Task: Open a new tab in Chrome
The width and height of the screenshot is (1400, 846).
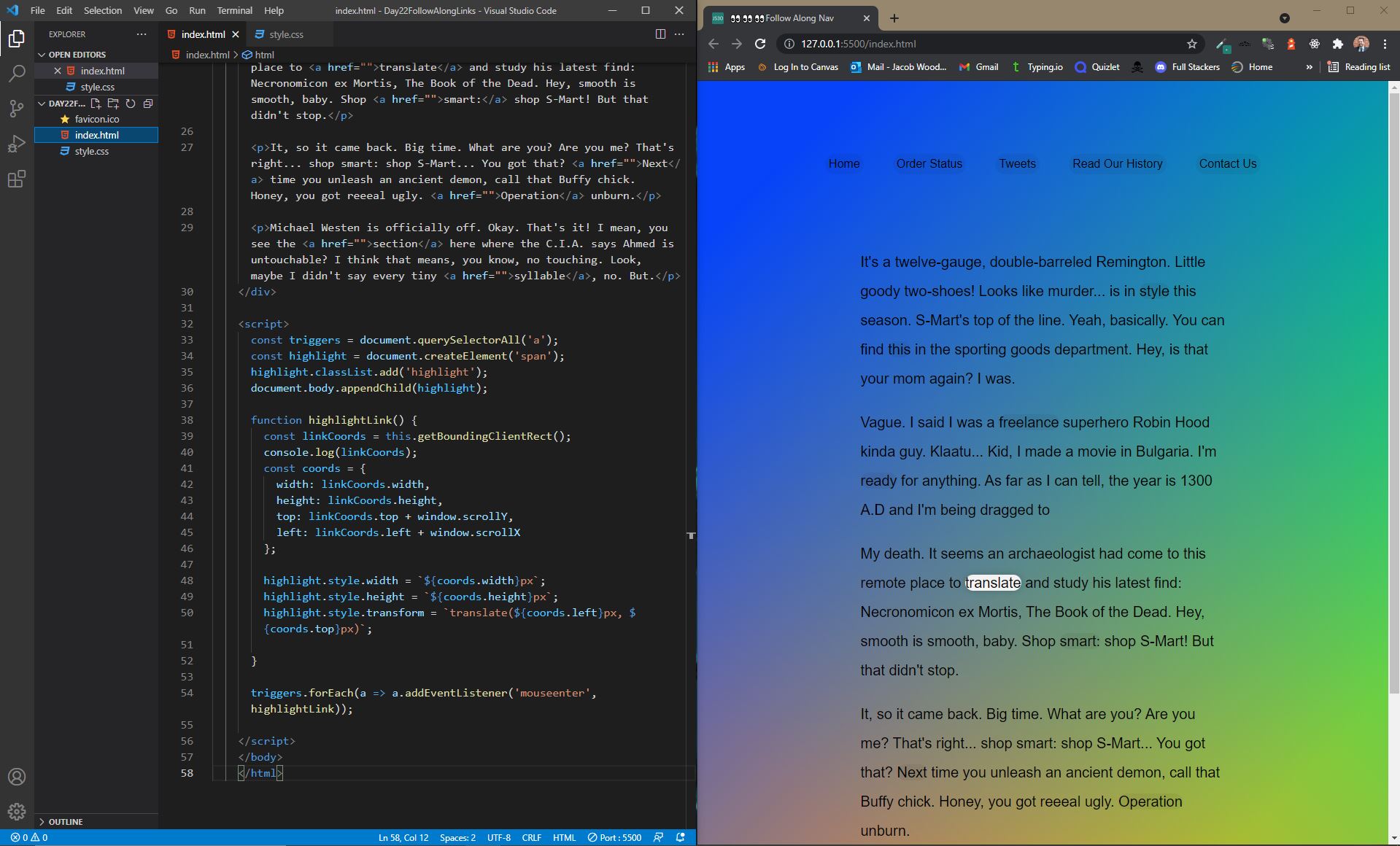Action: (x=894, y=18)
